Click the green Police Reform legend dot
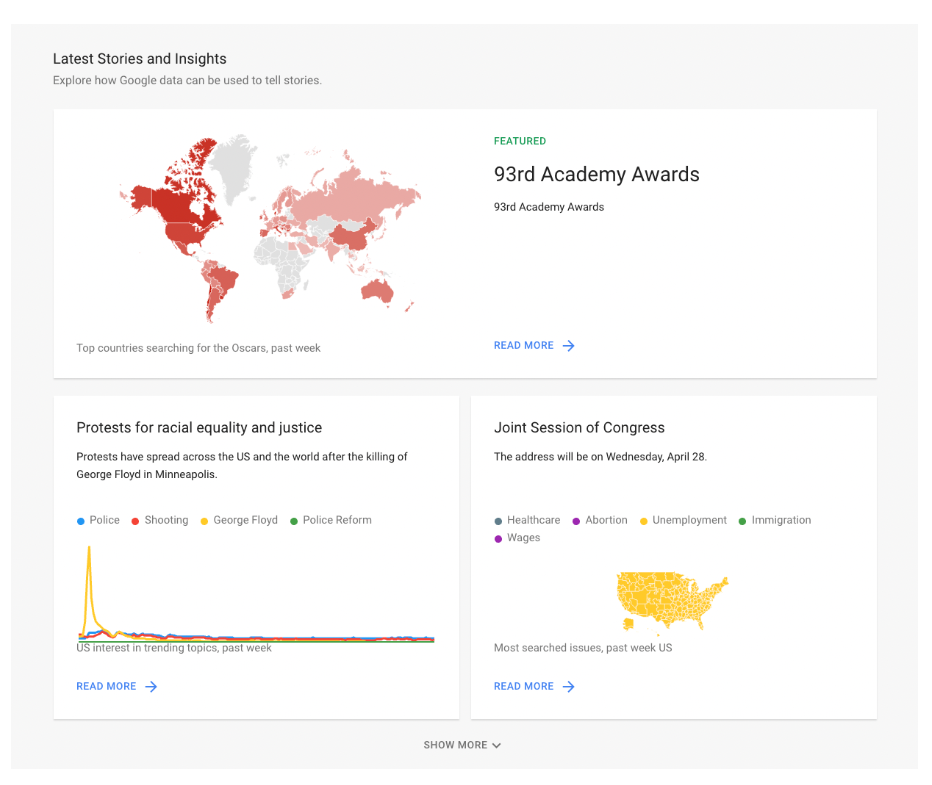Viewport: 932px width, 785px height. [294, 521]
